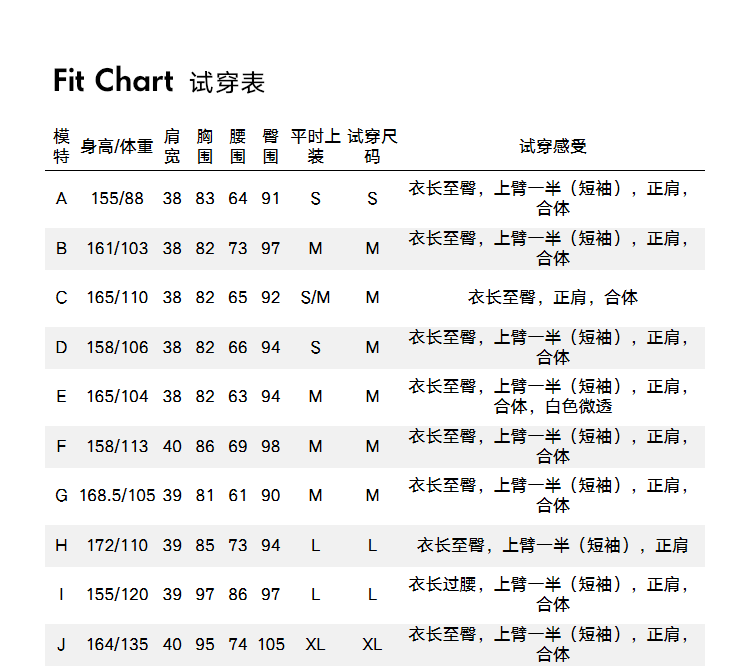Screen dimensions: 750x666
Task: Select the 胸围 column header
Action: [205, 146]
